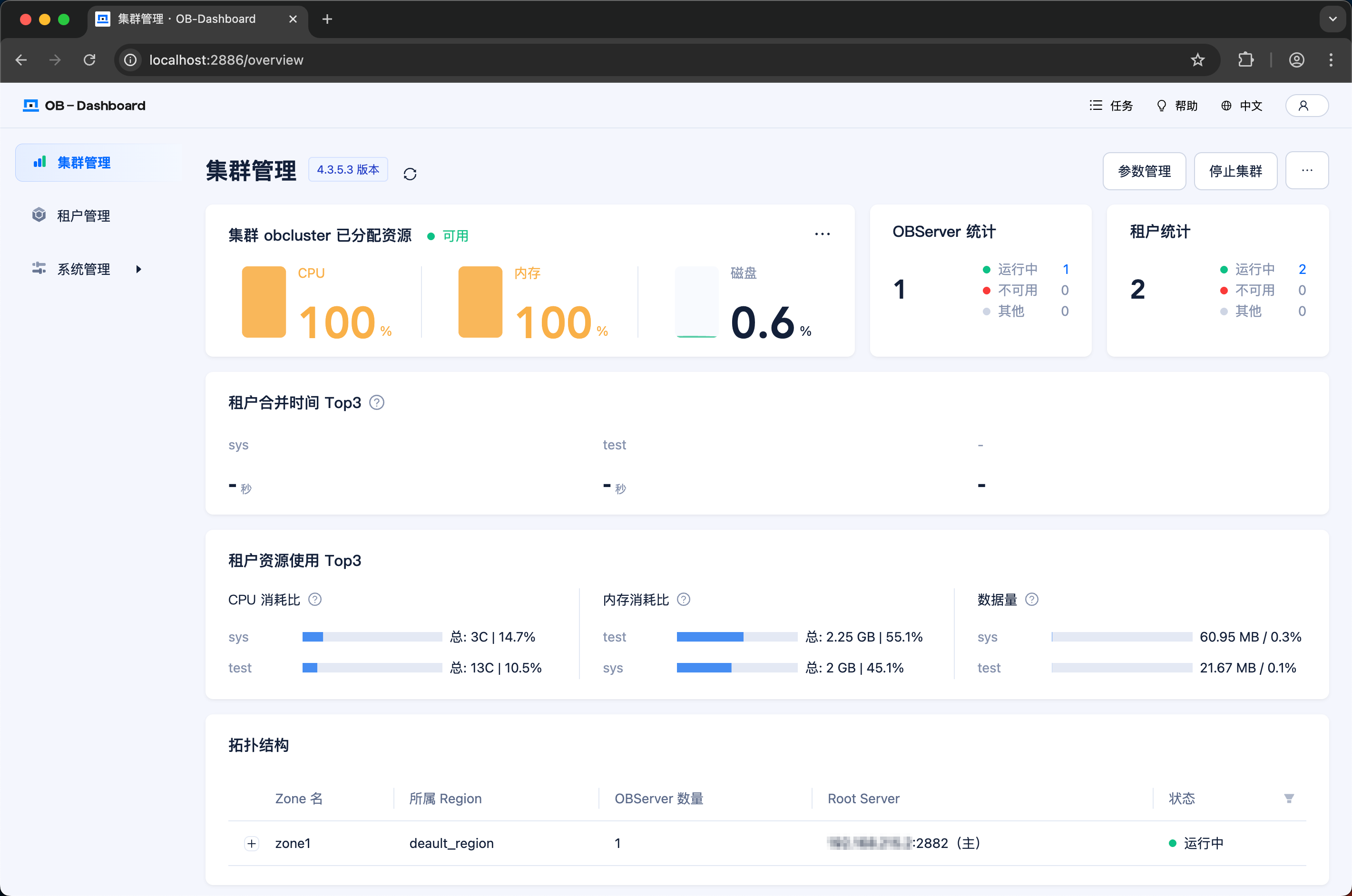The image size is (1352, 896).
Task: Open the header more actions ellipsis button
Action: tap(1307, 171)
